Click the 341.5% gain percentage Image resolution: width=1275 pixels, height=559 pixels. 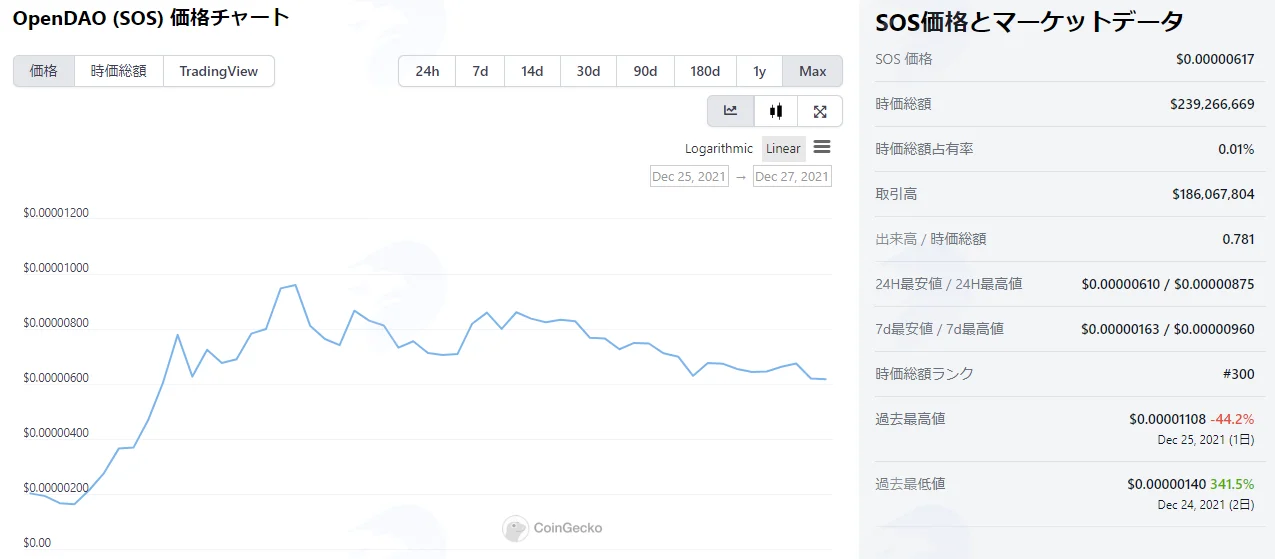(x=1232, y=484)
